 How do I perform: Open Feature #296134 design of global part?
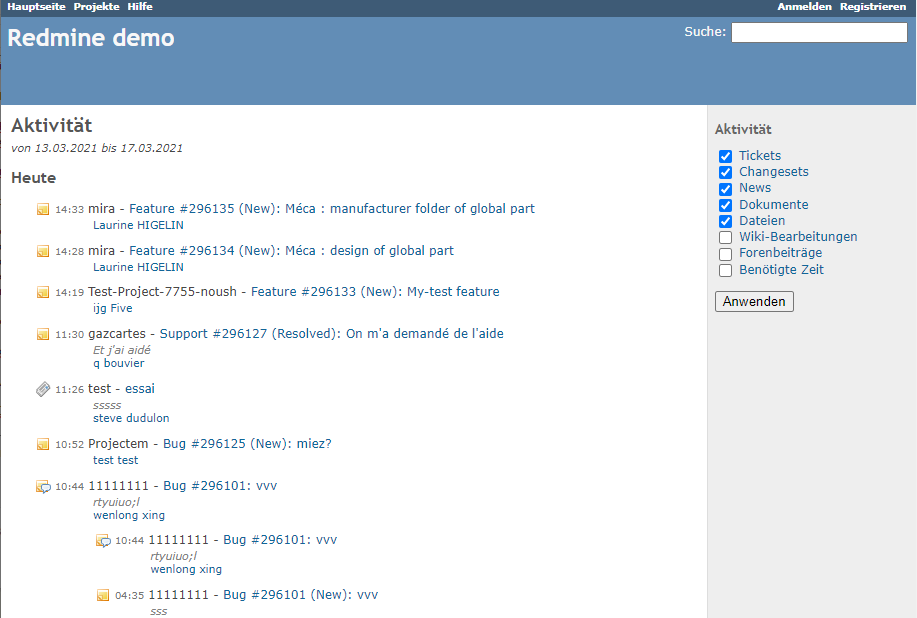[x=291, y=251]
